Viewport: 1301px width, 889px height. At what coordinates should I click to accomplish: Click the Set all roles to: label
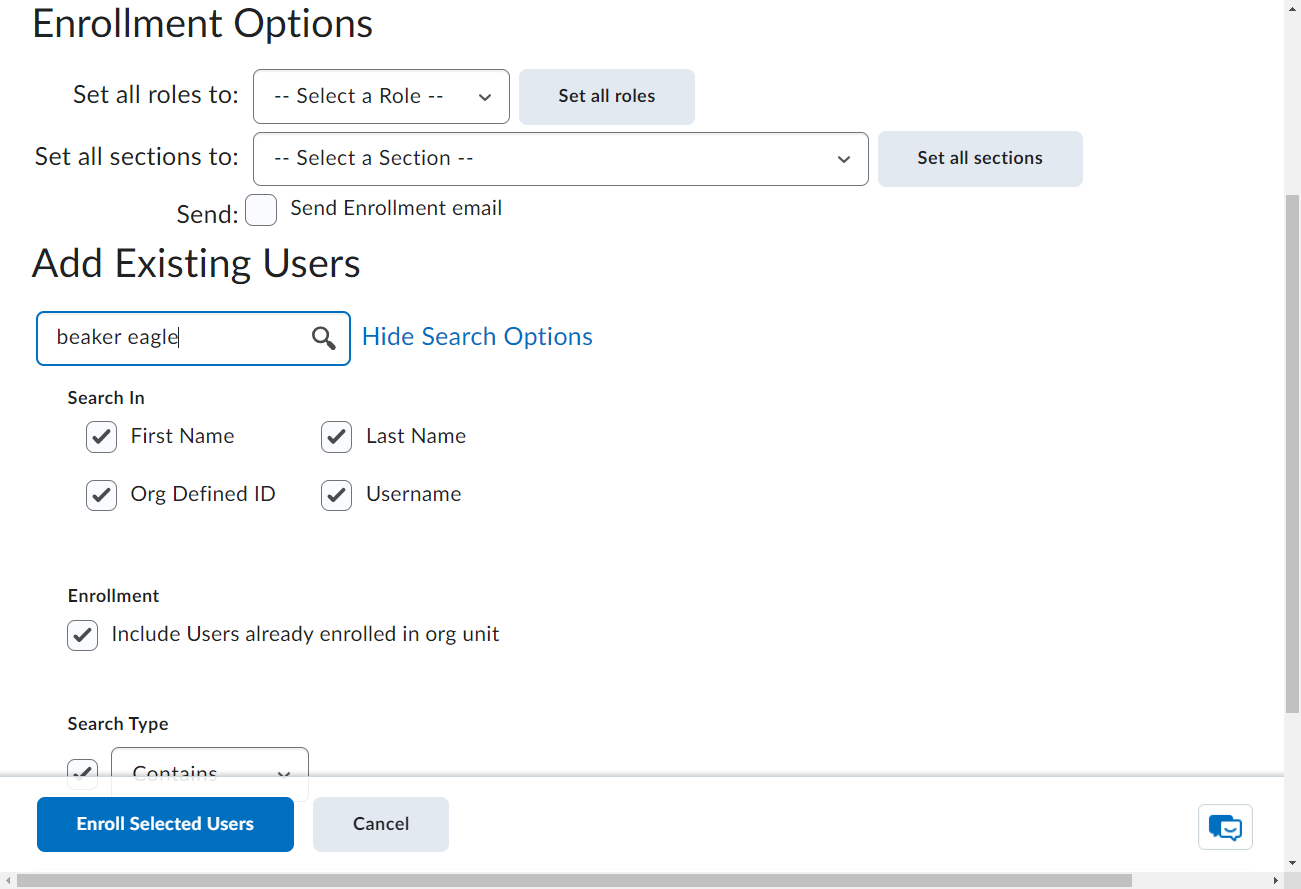click(x=156, y=95)
